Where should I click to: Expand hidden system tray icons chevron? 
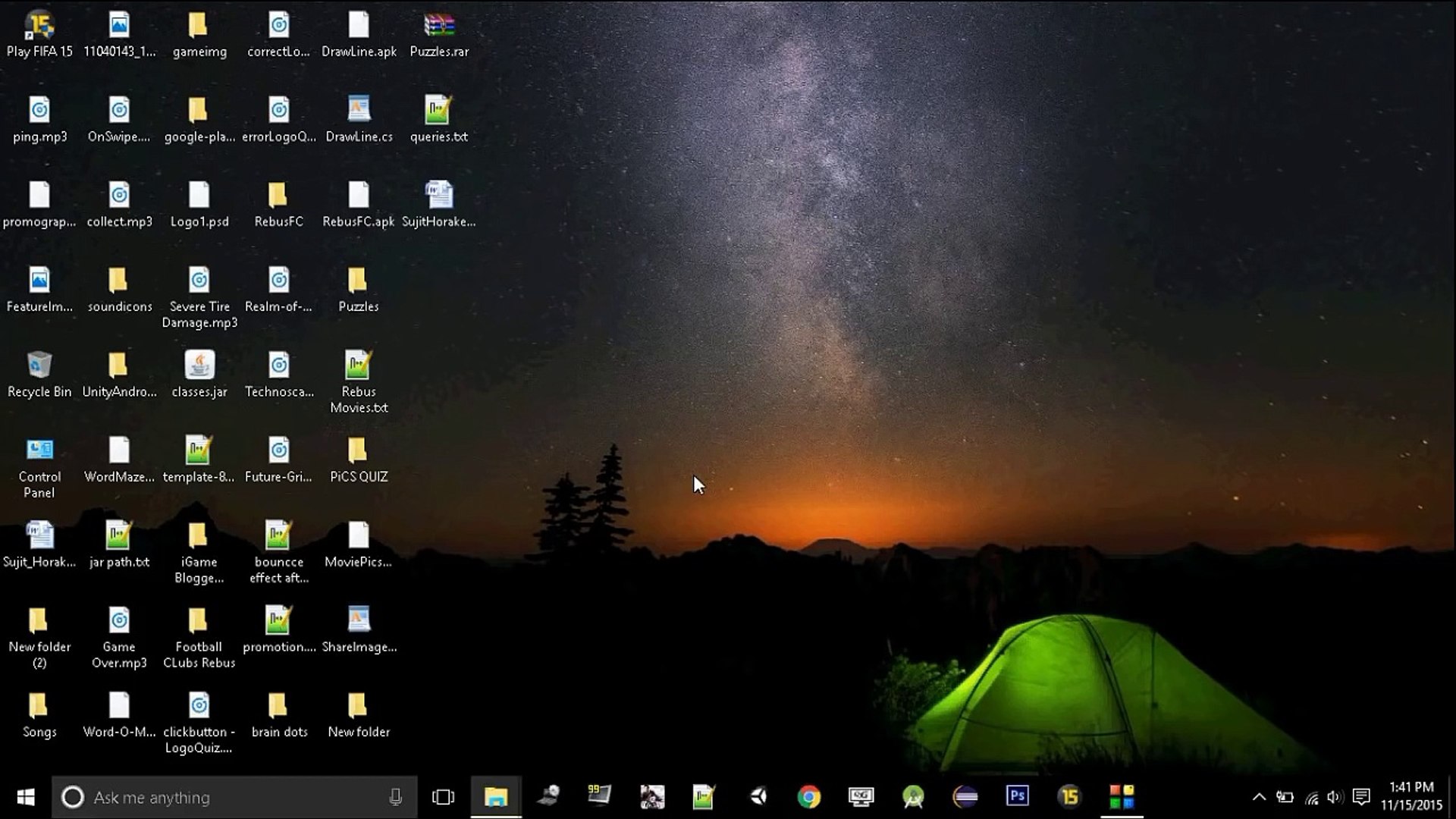1259,797
